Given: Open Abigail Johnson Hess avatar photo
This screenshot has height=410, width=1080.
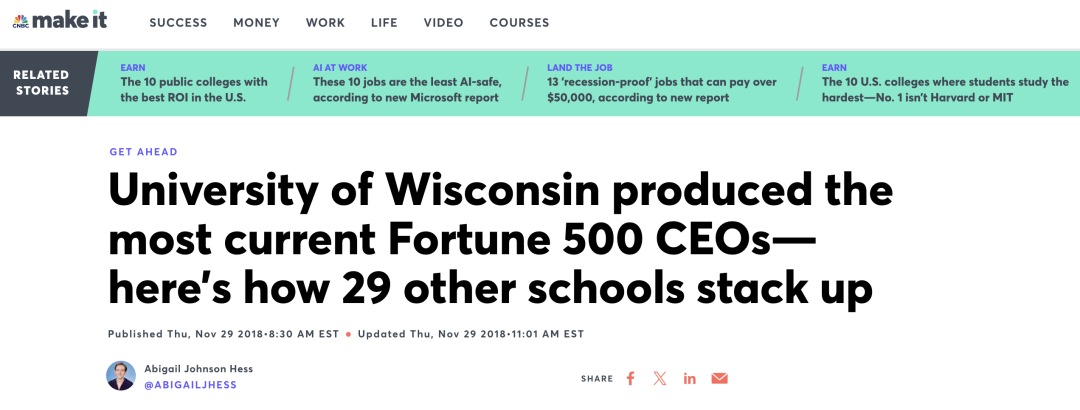Looking at the screenshot, I should (x=121, y=376).
